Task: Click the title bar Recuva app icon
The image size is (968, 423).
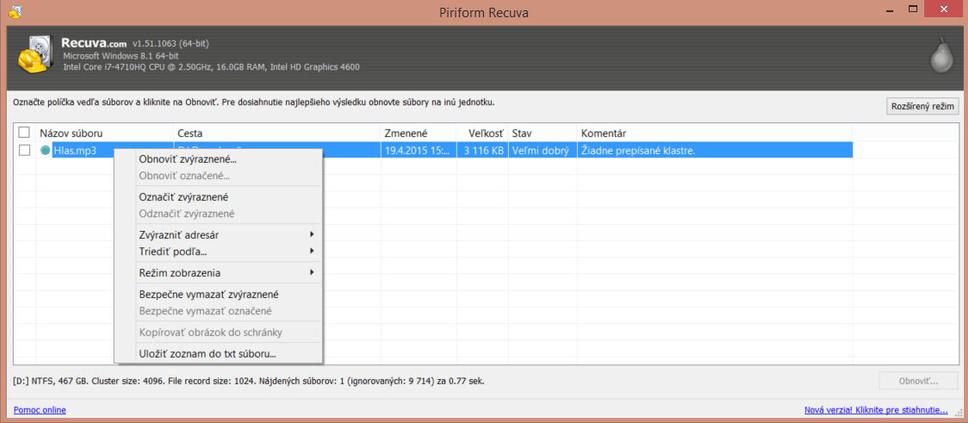Action: click(x=15, y=10)
